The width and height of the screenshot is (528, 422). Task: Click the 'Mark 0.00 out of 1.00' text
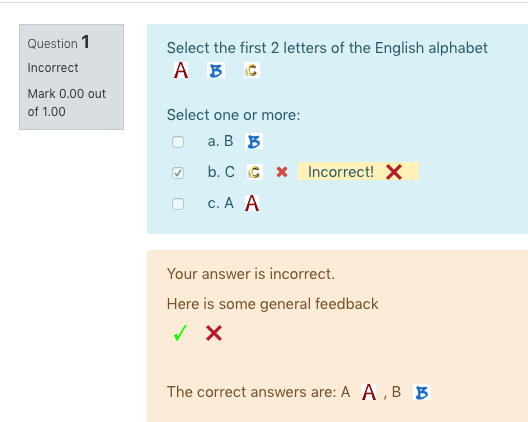click(x=67, y=103)
